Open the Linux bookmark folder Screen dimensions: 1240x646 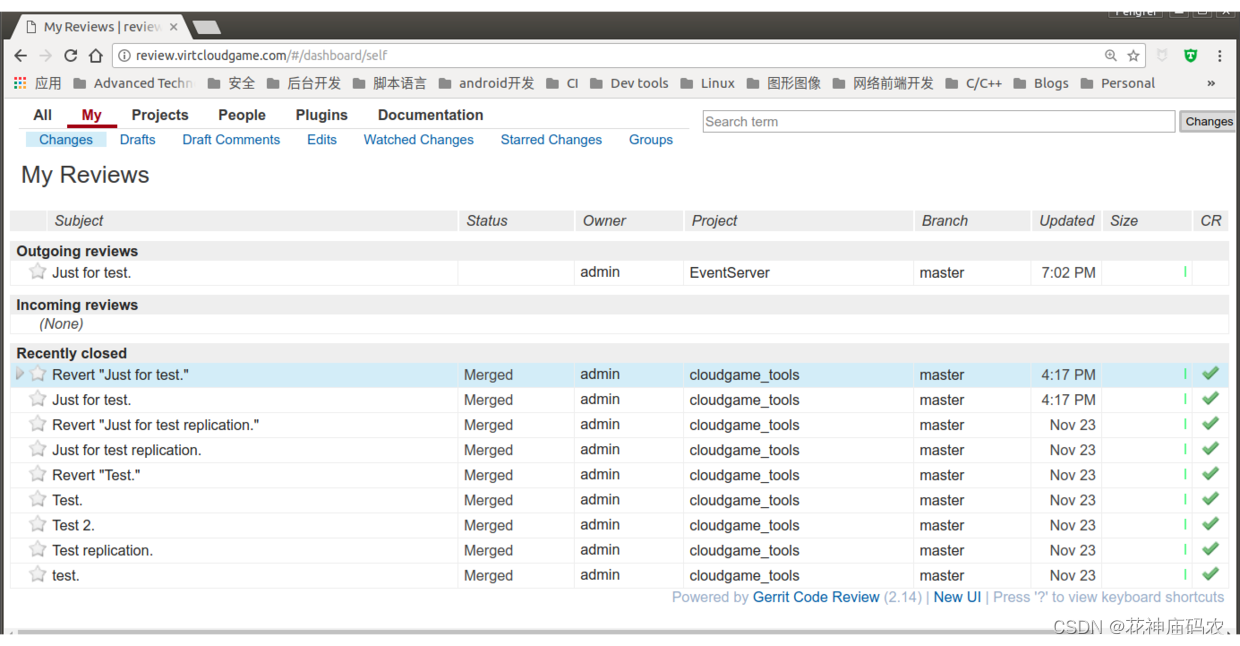click(707, 83)
